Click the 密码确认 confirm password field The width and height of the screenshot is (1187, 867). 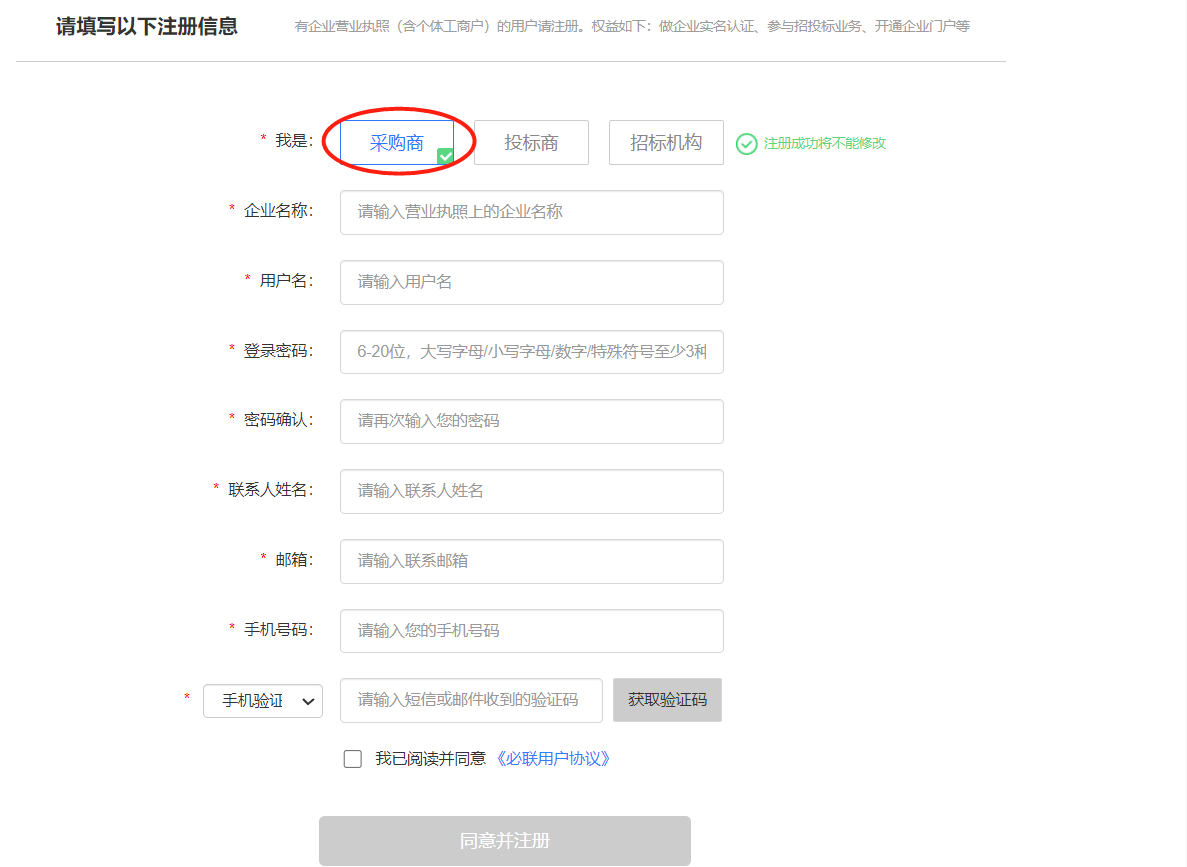[531, 421]
